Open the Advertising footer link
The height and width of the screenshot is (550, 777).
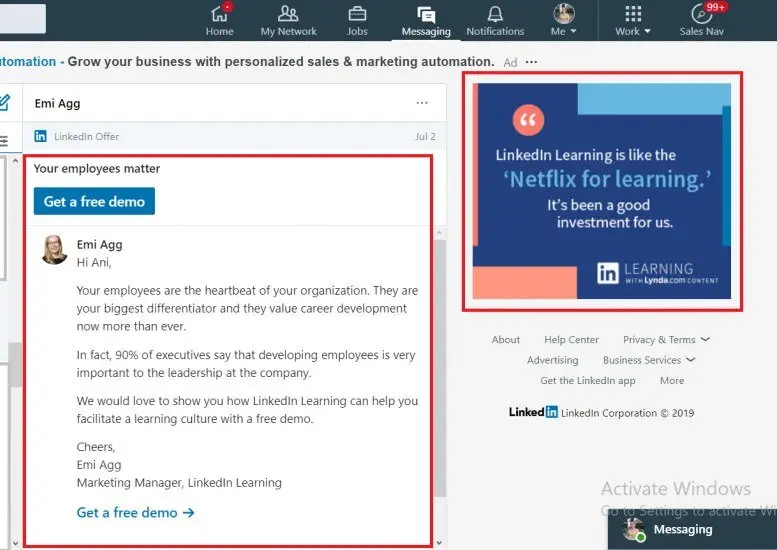pyautogui.click(x=553, y=360)
